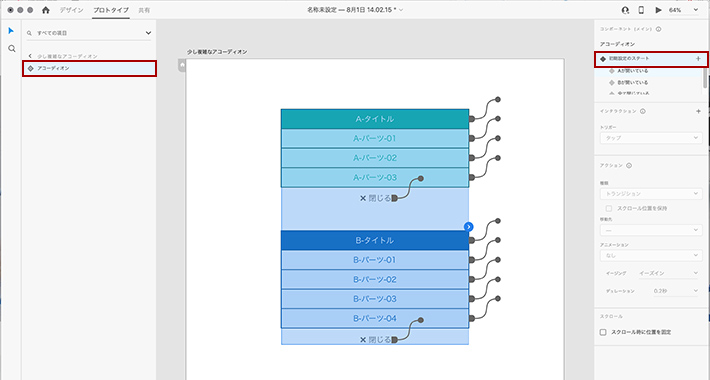
Task: Go back using the layers panel chevron
Action: 30,56
